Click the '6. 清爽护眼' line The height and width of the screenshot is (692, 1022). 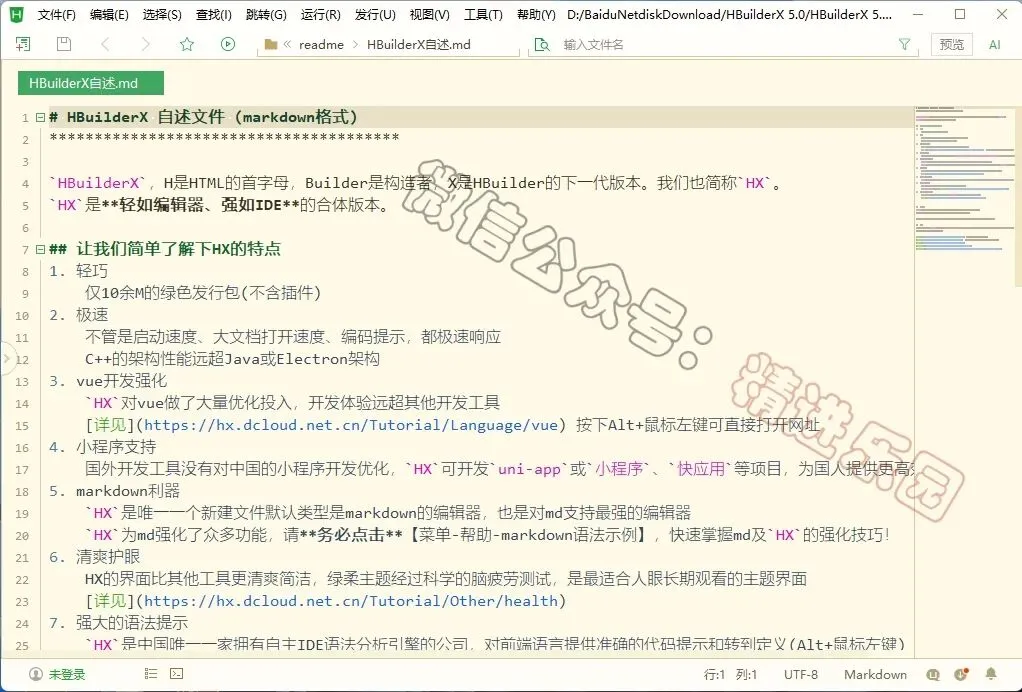pos(95,557)
